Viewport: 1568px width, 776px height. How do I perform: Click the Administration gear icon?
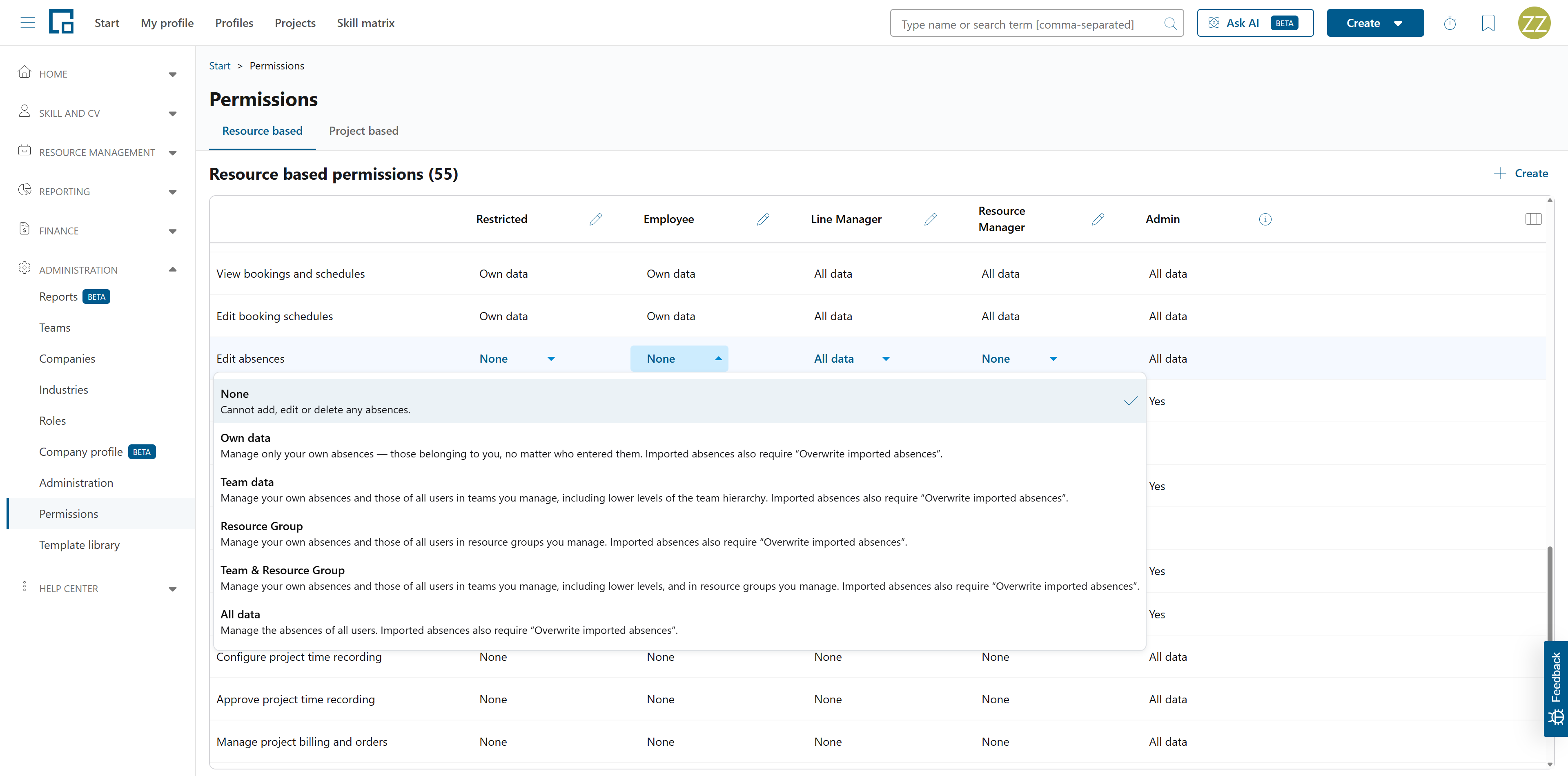pos(24,268)
